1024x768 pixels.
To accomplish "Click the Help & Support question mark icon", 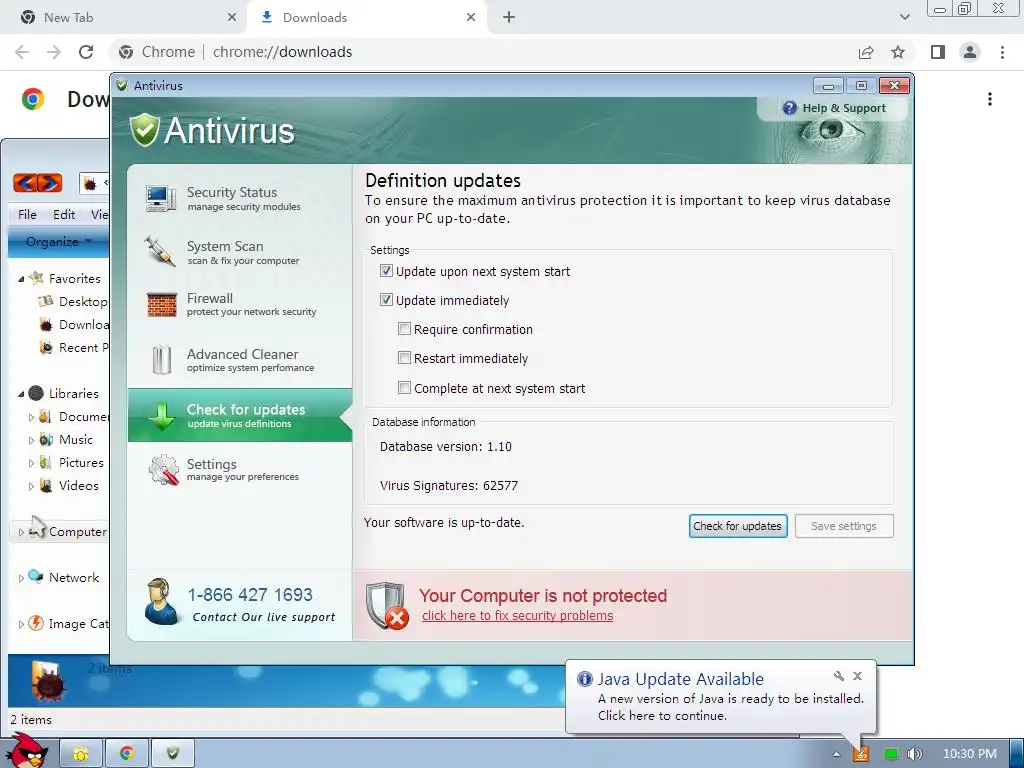I will (x=790, y=108).
